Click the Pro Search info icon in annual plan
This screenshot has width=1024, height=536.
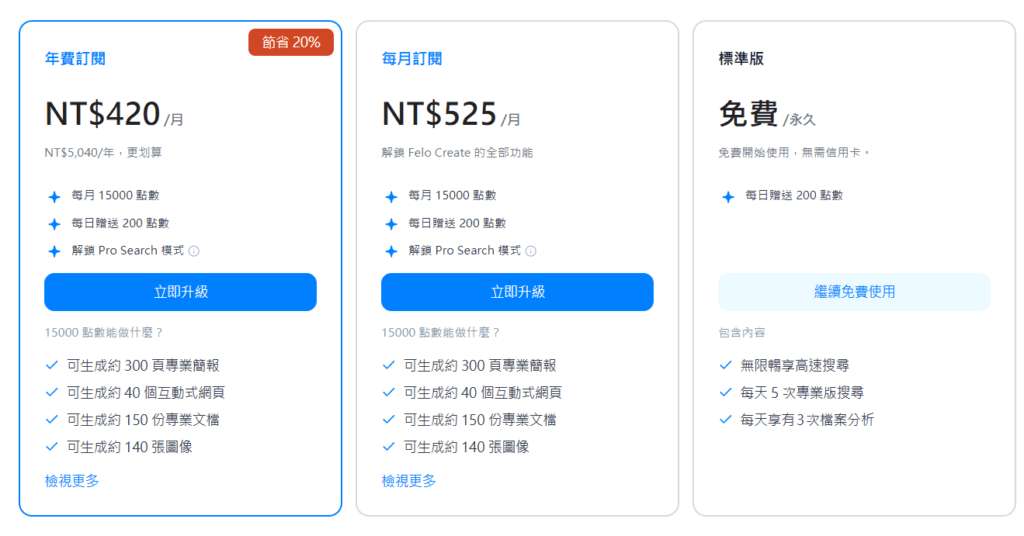click(x=194, y=251)
